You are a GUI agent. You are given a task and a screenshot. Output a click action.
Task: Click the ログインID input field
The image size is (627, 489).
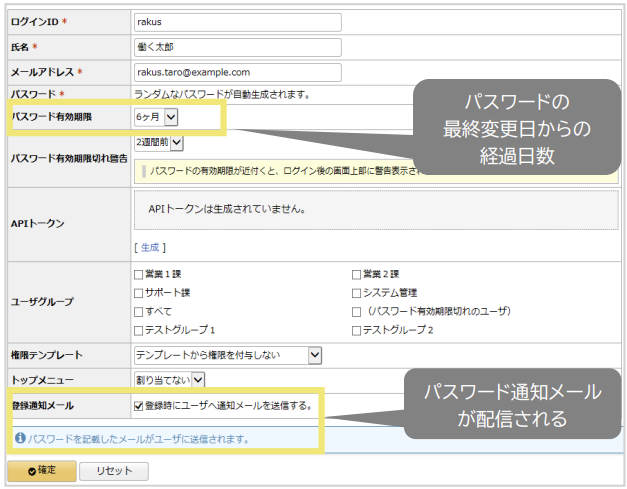point(237,22)
